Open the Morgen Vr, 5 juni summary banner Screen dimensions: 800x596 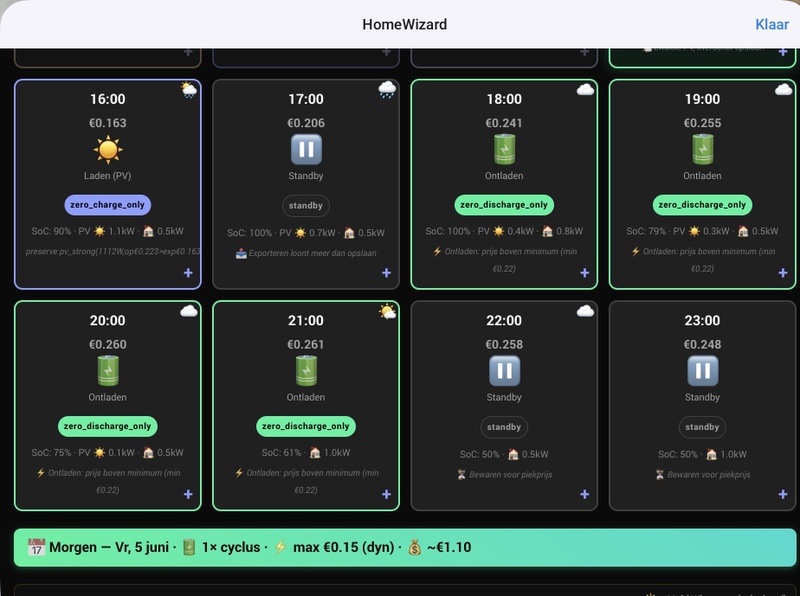[405, 548]
